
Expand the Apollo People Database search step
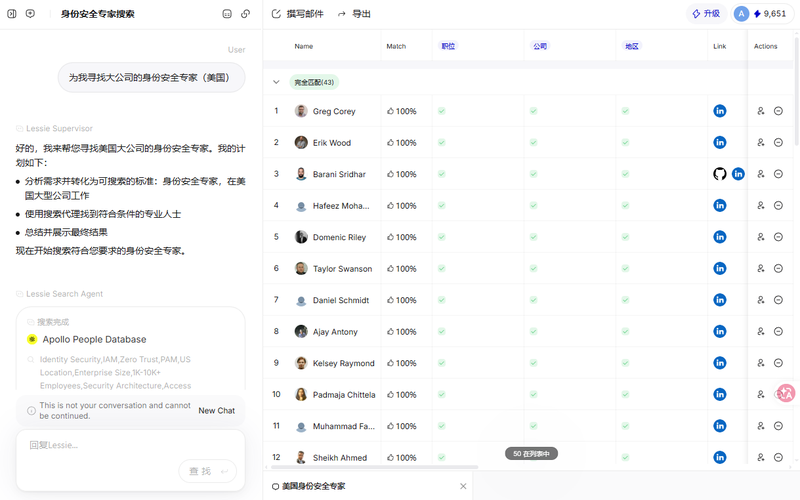[94, 339]
